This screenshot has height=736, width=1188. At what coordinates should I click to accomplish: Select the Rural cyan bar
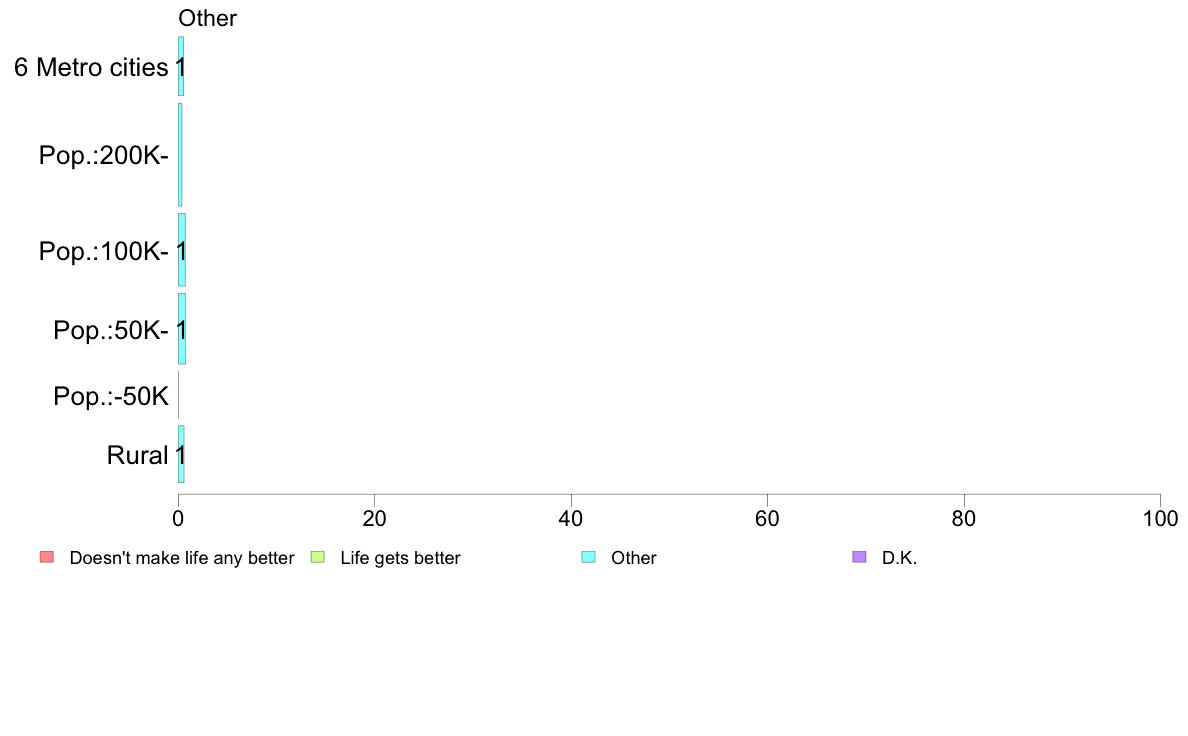[181, 454]
